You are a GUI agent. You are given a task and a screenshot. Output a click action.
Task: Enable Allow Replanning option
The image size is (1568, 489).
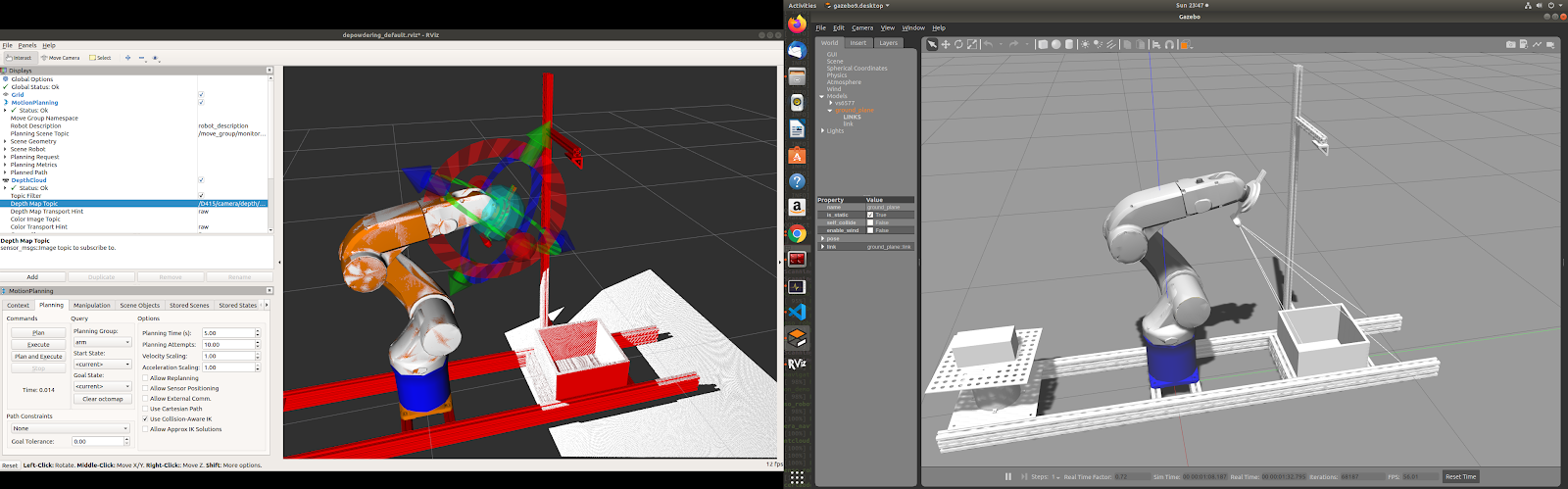coord(146,378)
